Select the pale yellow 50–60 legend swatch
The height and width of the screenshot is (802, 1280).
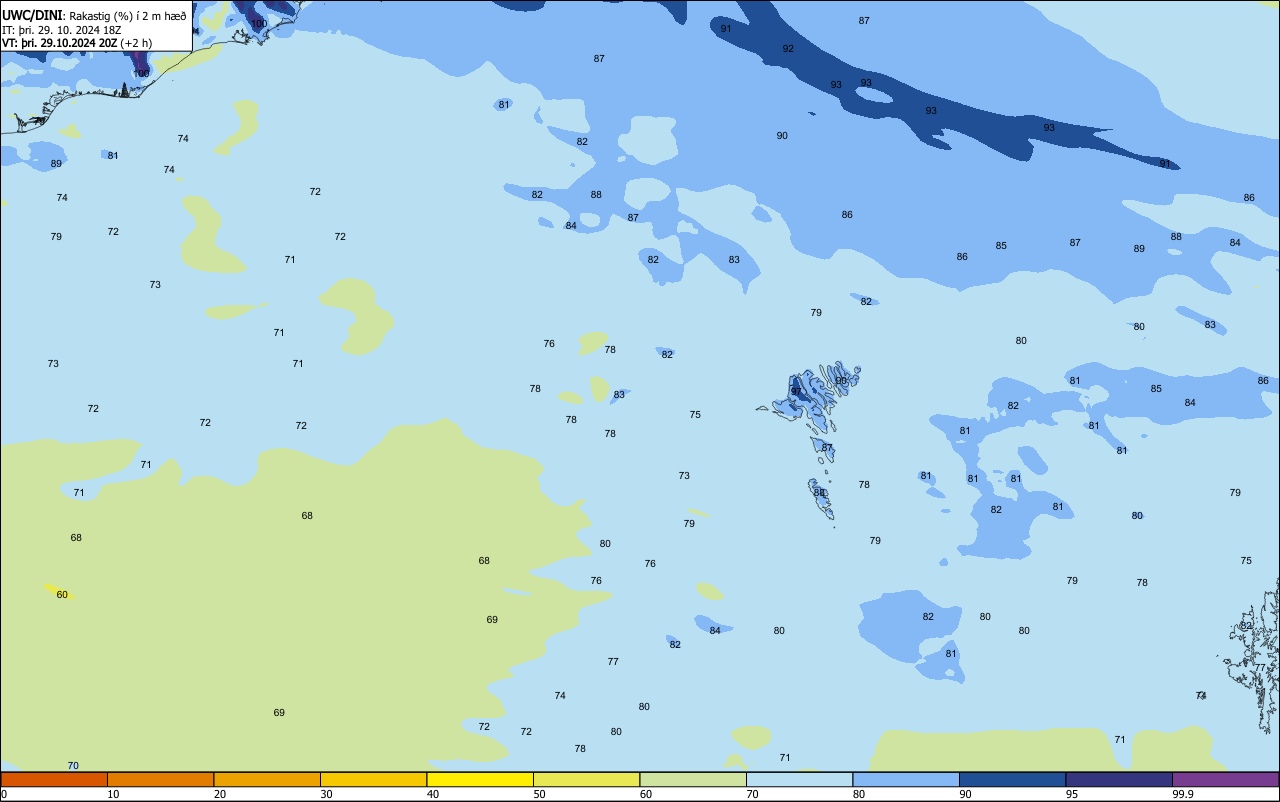pos(586,779)
